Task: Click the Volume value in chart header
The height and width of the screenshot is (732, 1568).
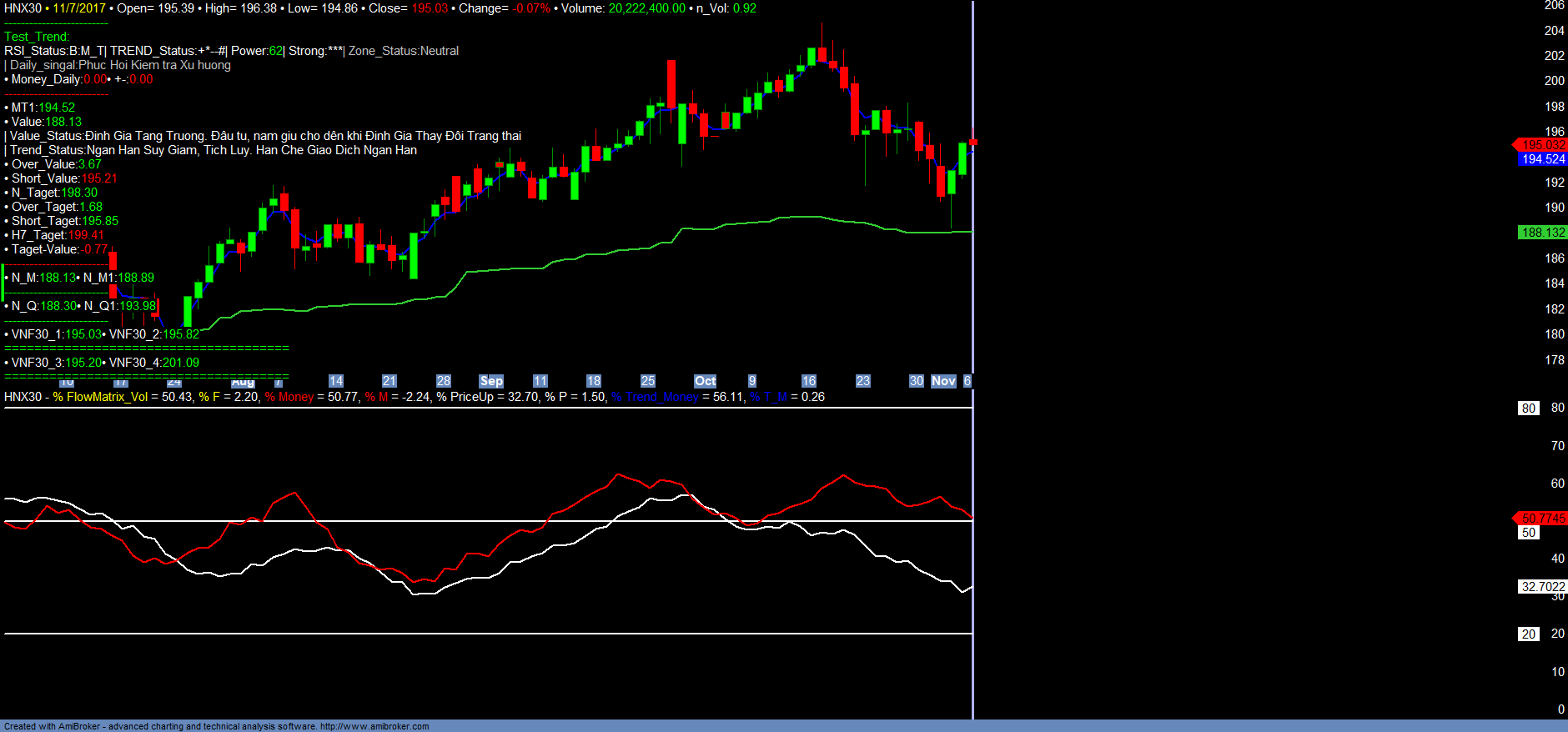Action: point(646,8)
